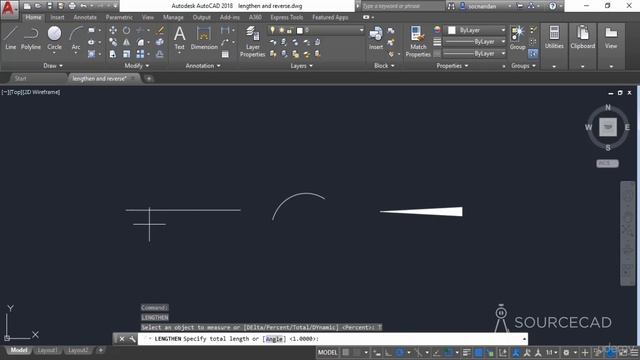Toggle snap mode in status bar
Image resolution: width=640 pixels, height=360 pixels.
point(357,352)
